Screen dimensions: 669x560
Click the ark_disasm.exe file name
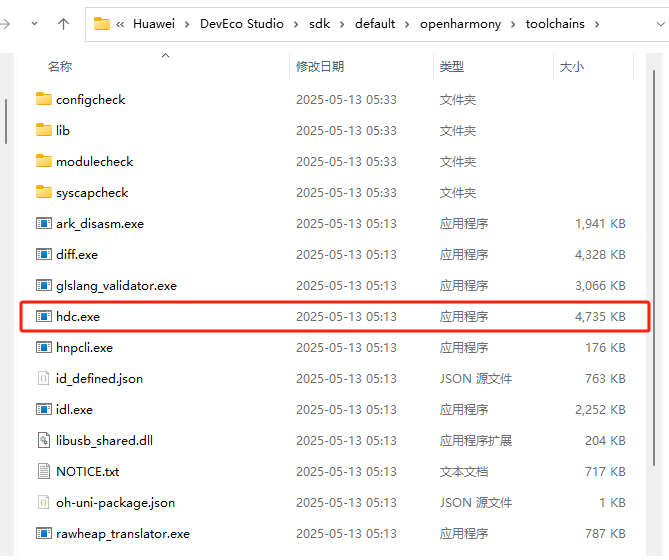(x=100, y=223)
